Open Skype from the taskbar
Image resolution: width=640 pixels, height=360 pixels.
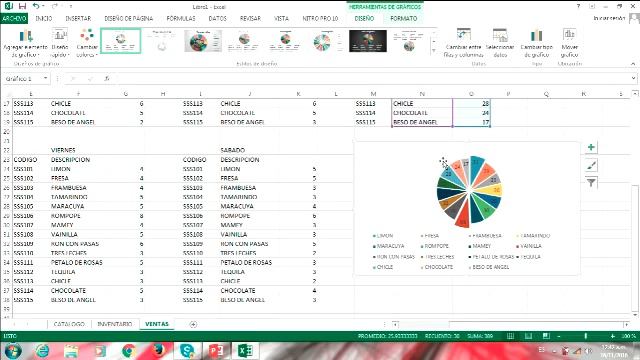[187, 351]
